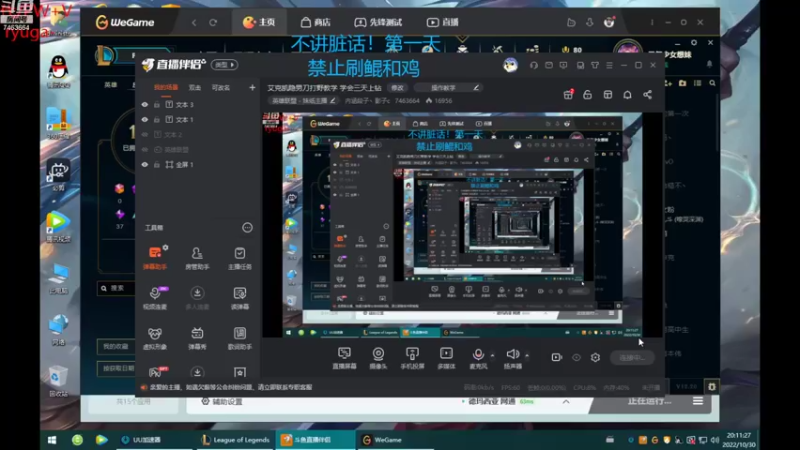Open the T-shirt skin icon
Image resolution: width=800 pixels, height=450 pixels.
(x=595, y=65)
